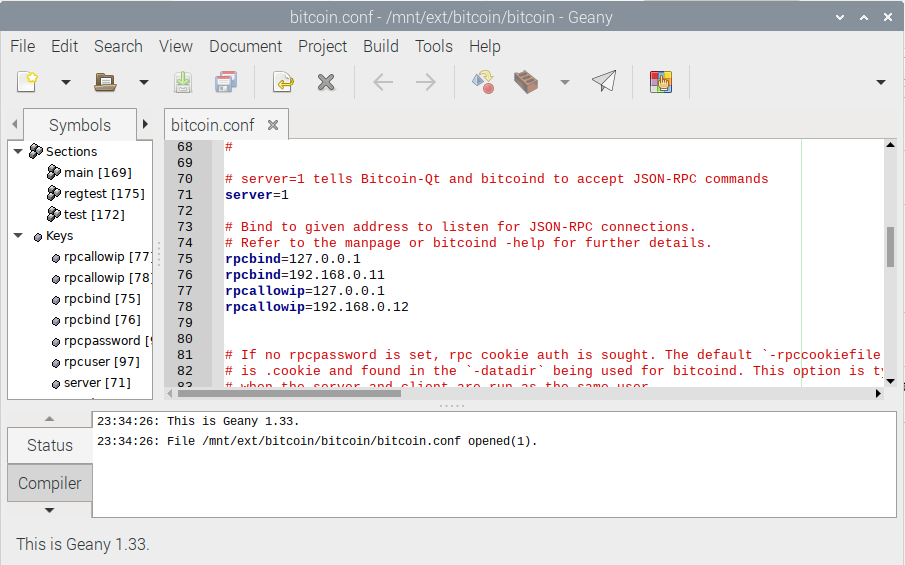Click the Build brick icon

pyautogui.click(x=526, y=82)
